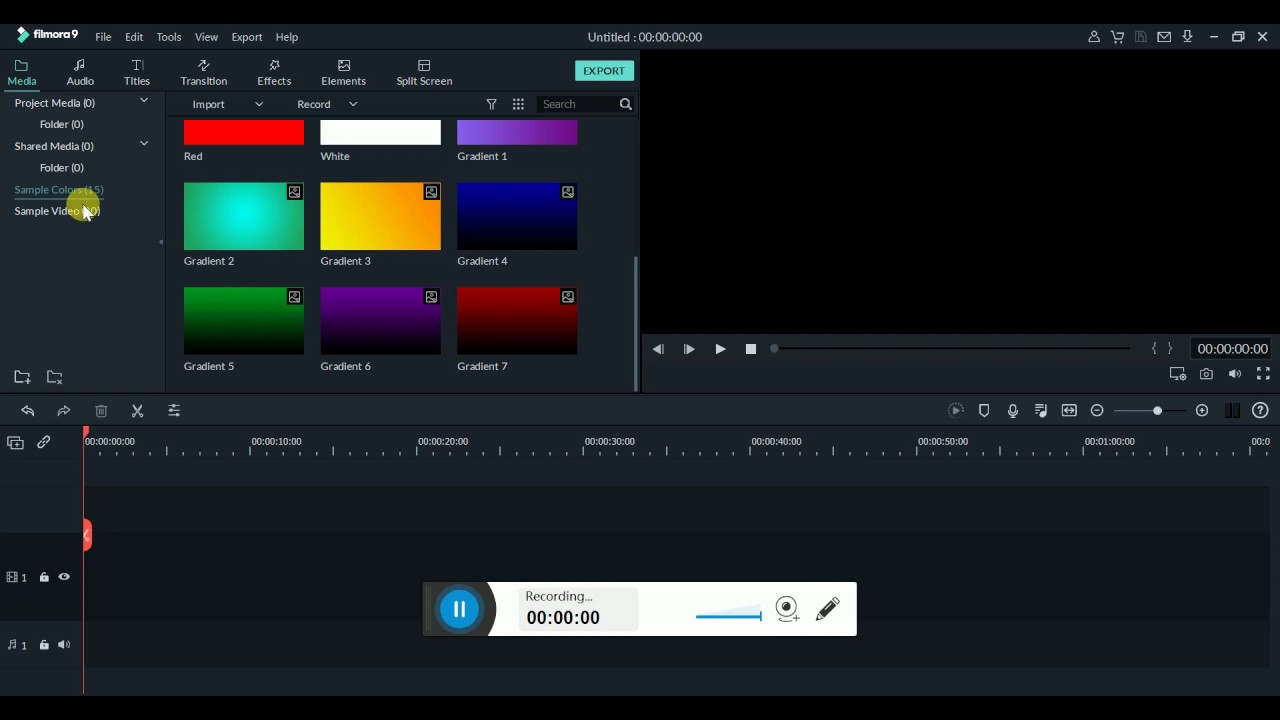Screen dimensions: 1280x720
Task: Click the voiceover microphone icon
Action: [x=1013, y=411]
